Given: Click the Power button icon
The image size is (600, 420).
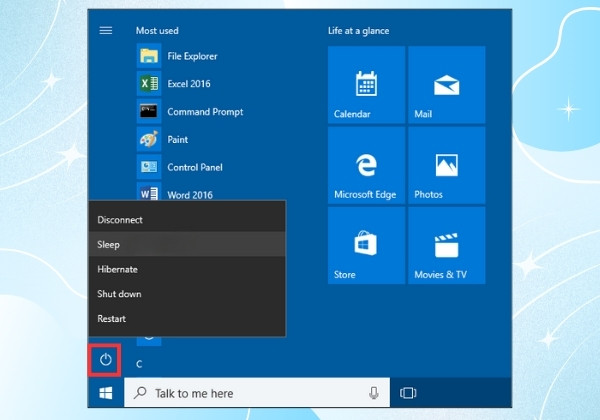Looking at the screenshot, I should coord(105,360).
